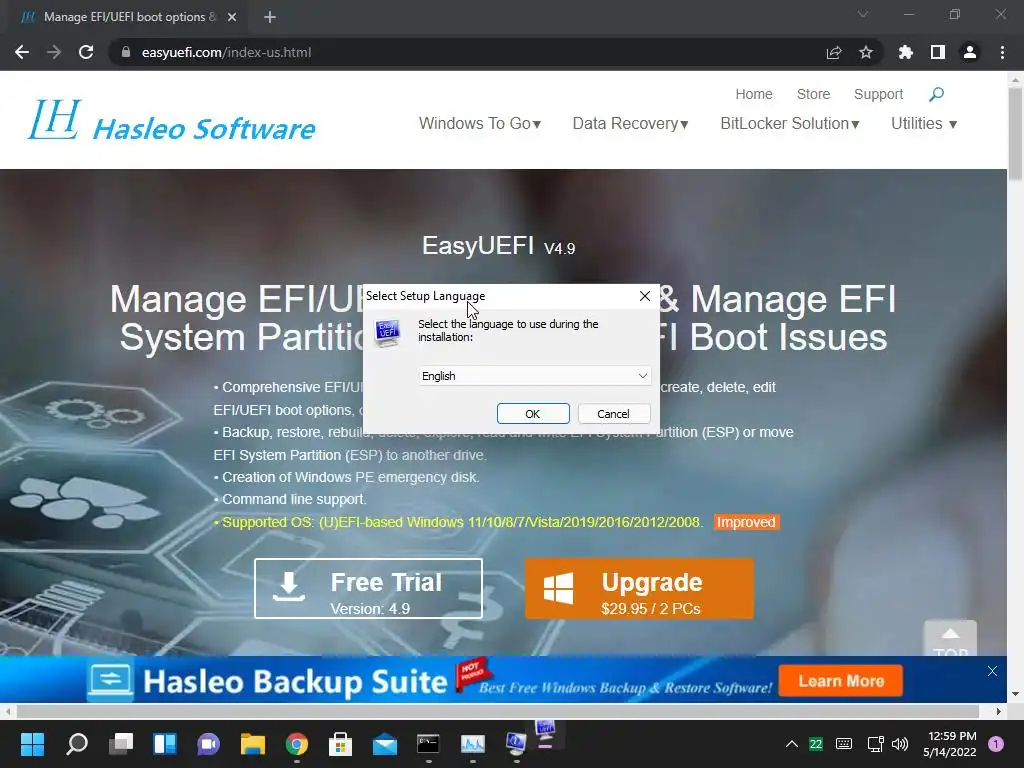
Task: Click the Hasleo Software logo
Action: [x=172, y=121]
